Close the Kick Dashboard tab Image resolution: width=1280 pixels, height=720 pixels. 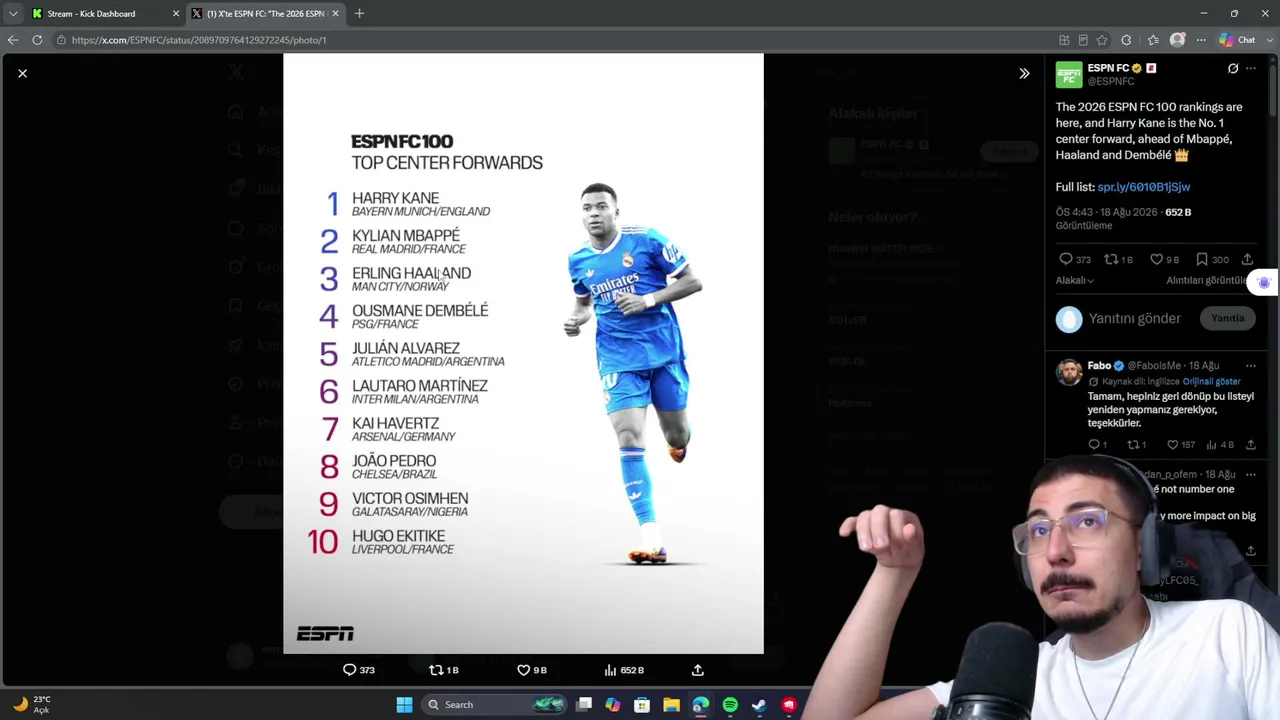coord(176,14)
